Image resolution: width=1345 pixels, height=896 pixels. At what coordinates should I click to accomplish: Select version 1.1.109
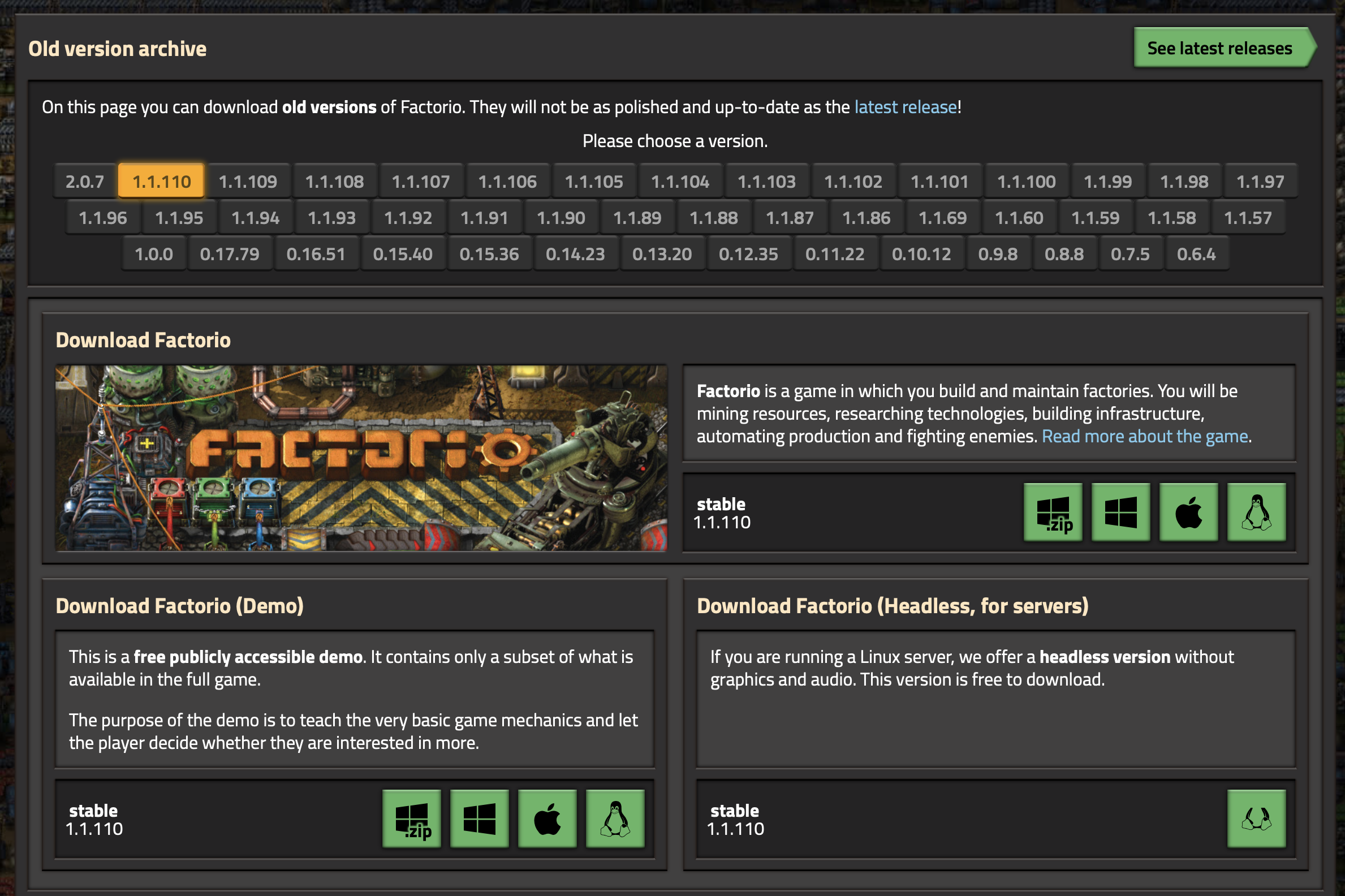[248, 181]
